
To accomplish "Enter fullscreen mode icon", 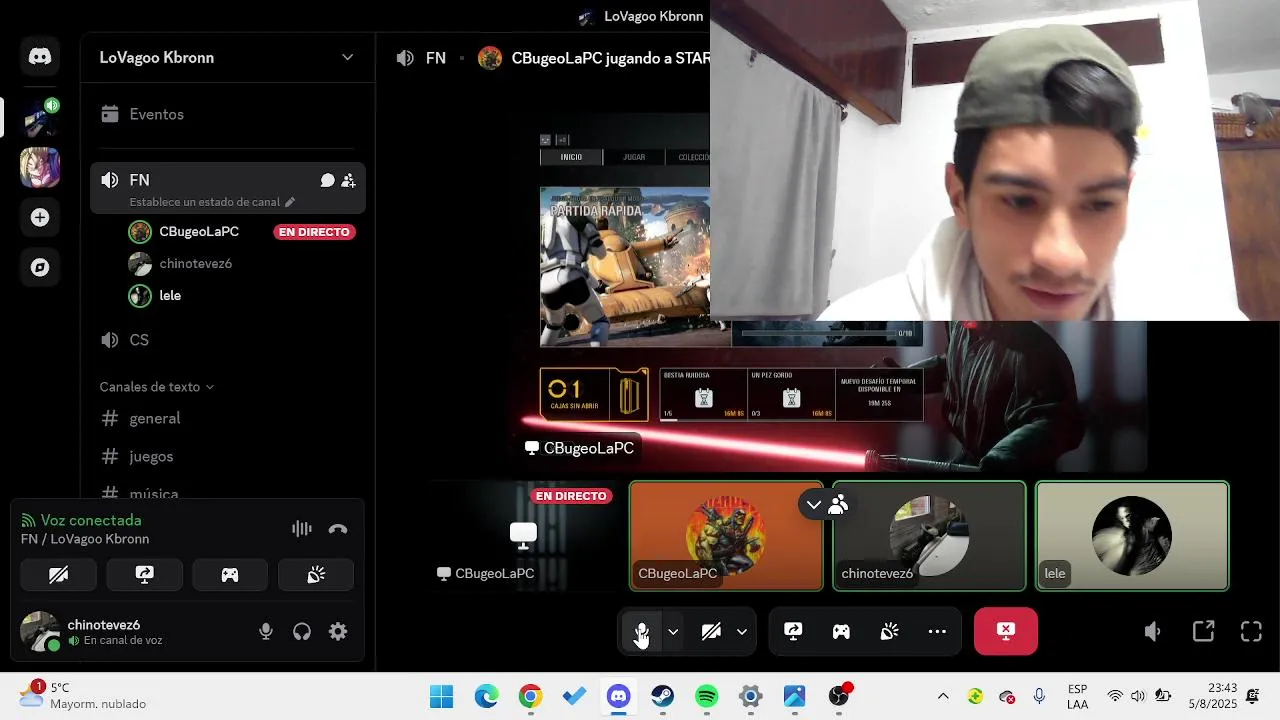I will click(x=1251, y=631).
